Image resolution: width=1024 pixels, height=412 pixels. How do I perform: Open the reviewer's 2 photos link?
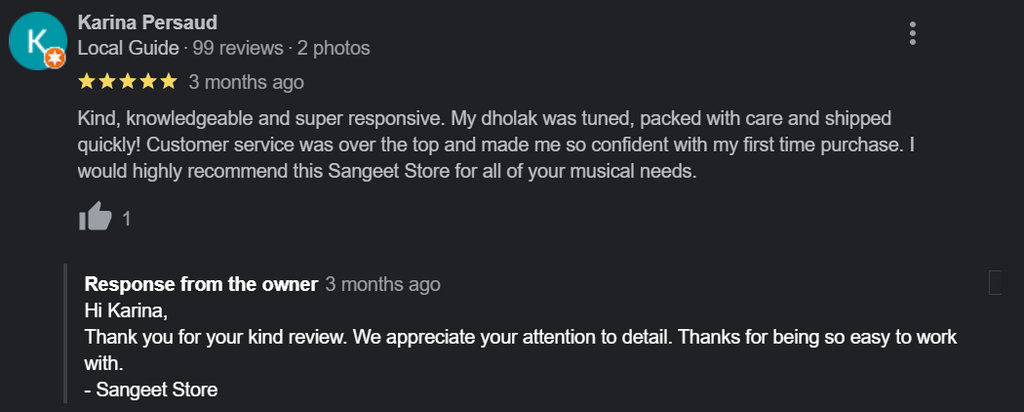[x=334, y=48]
